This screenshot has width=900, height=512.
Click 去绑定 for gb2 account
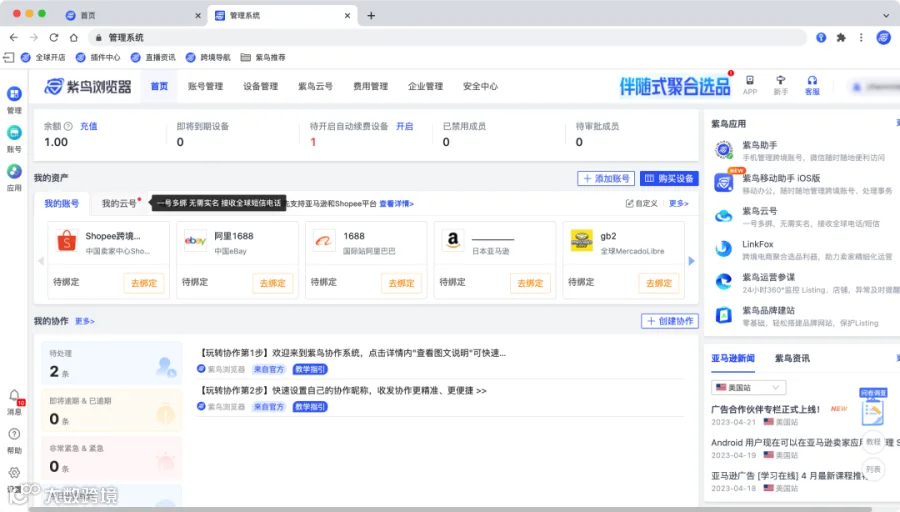[x=659, y=283]
